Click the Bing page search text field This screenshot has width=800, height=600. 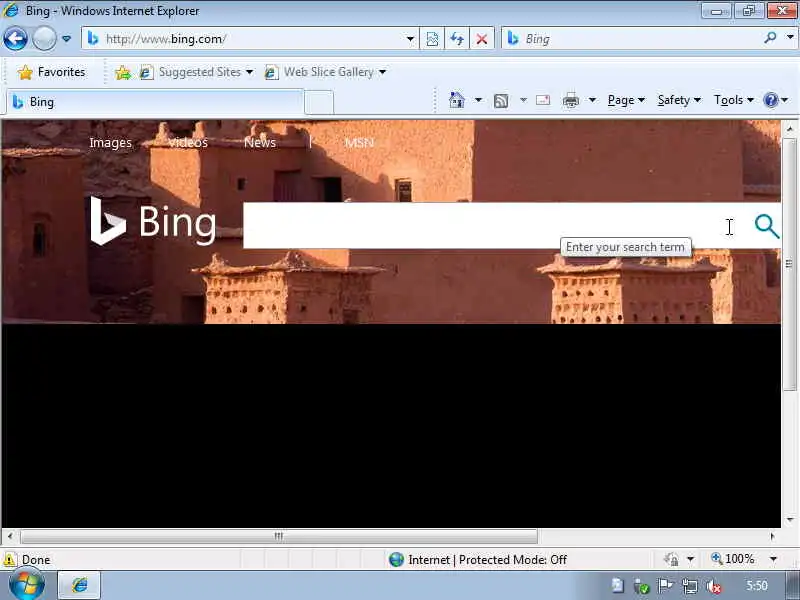point(494,226)
